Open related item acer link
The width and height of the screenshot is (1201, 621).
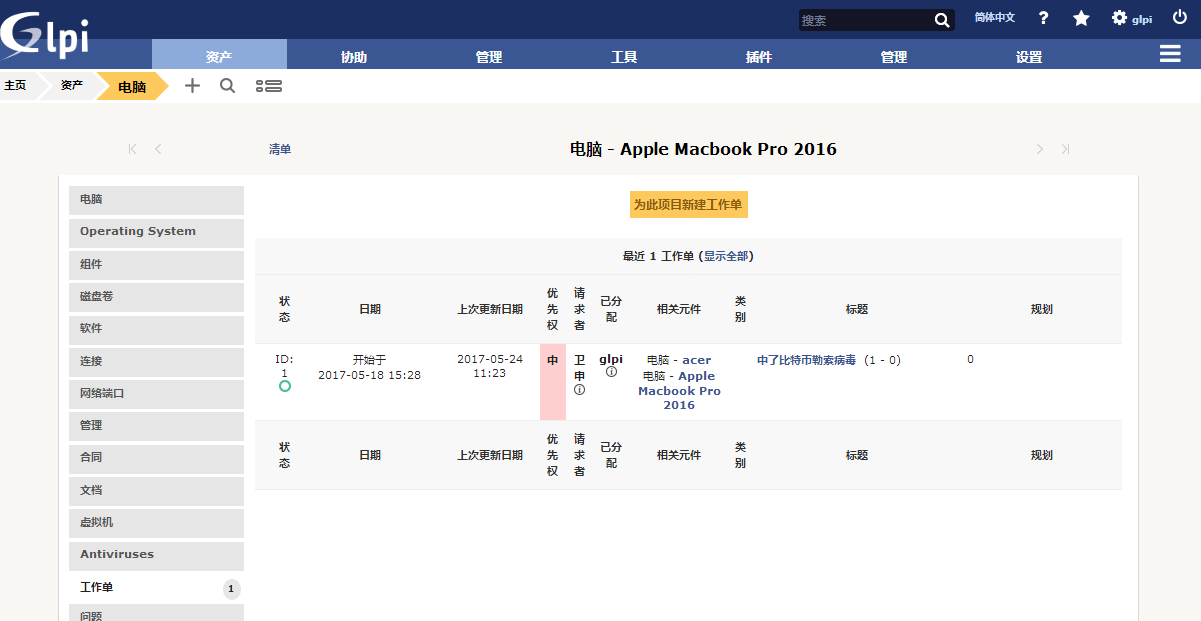coord(697,360)
